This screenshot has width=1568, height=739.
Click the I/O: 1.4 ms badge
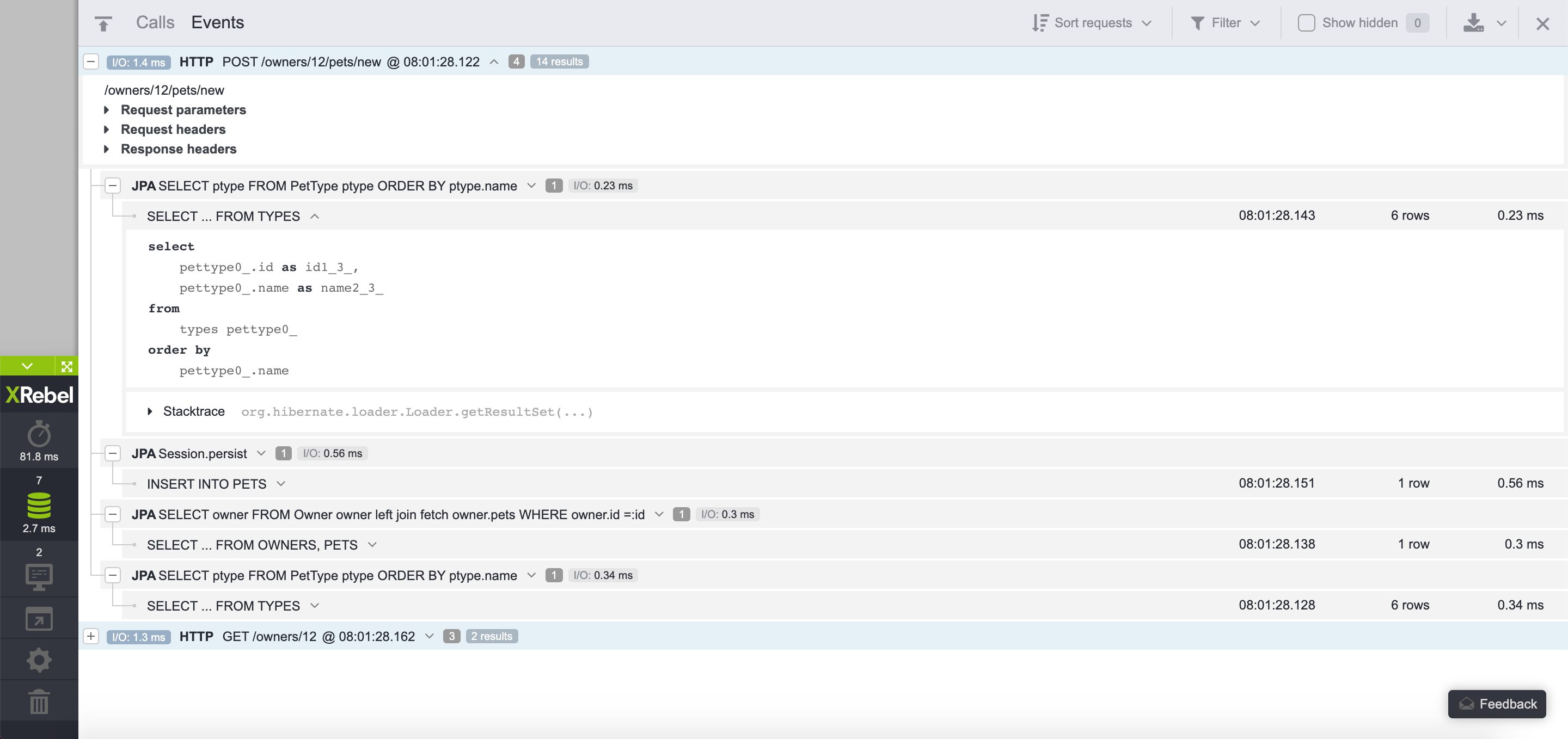[x=138, y=62]
